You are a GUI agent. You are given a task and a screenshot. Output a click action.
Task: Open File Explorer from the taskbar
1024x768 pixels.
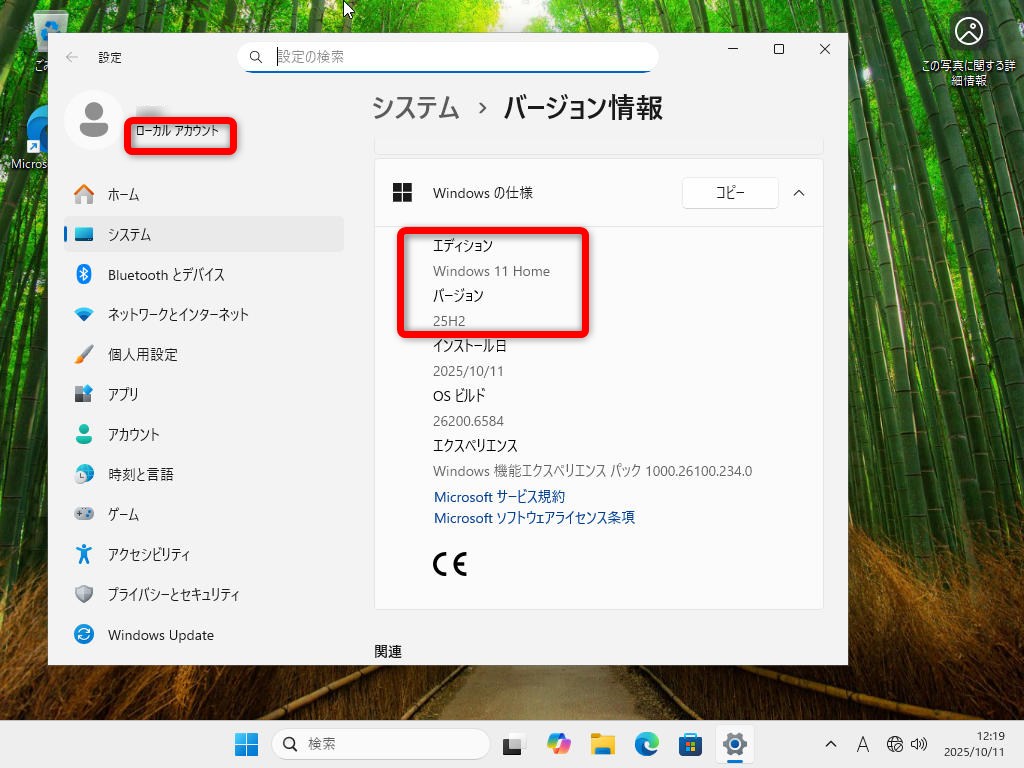(602, 744)
